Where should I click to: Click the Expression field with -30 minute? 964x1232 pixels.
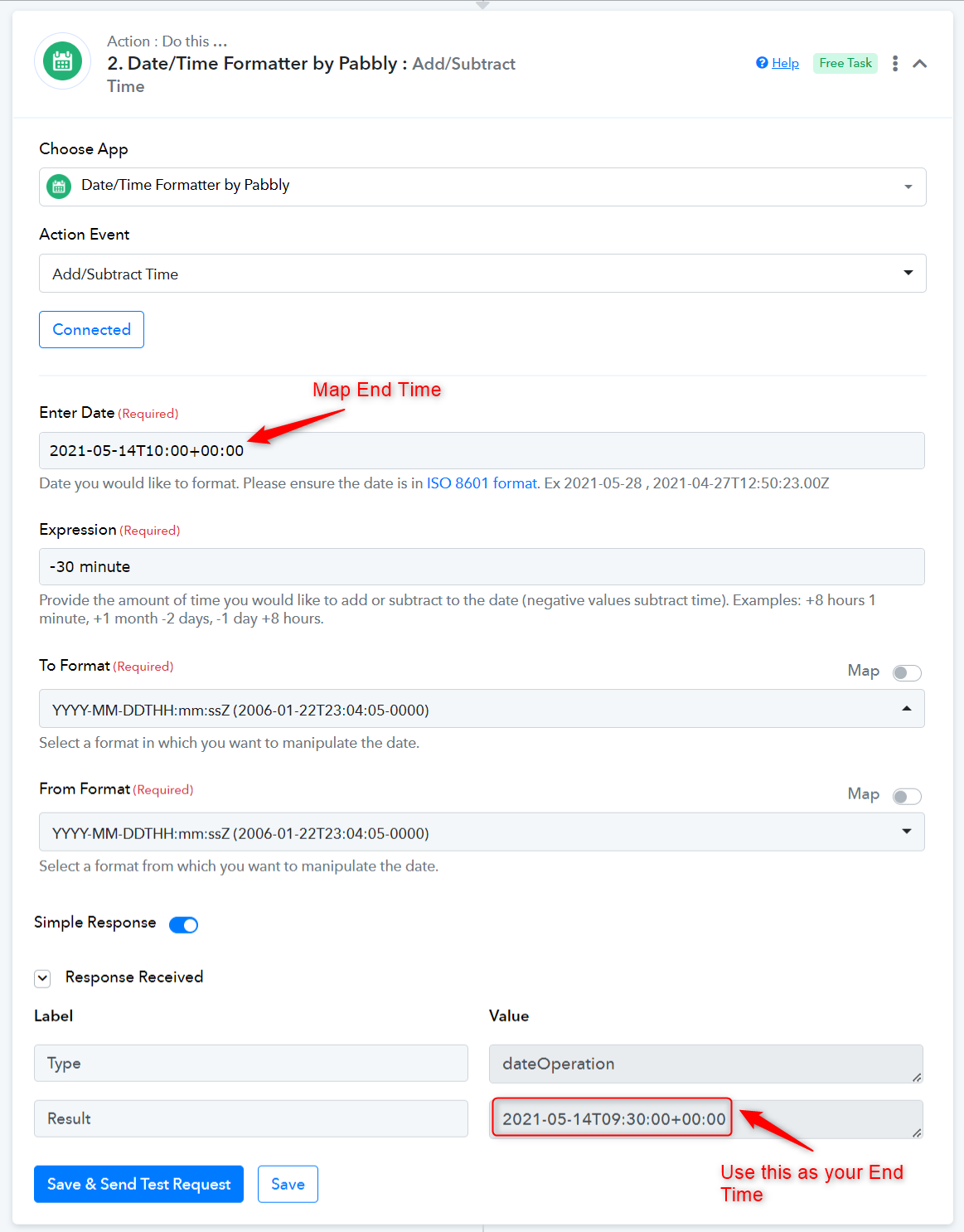(482, 567)
